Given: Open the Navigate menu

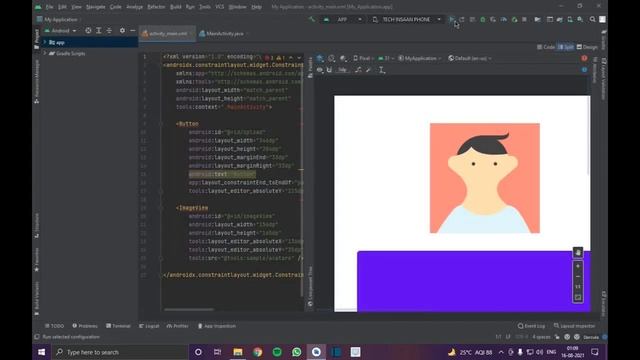Looking at the screenshot, I should 96,7.
